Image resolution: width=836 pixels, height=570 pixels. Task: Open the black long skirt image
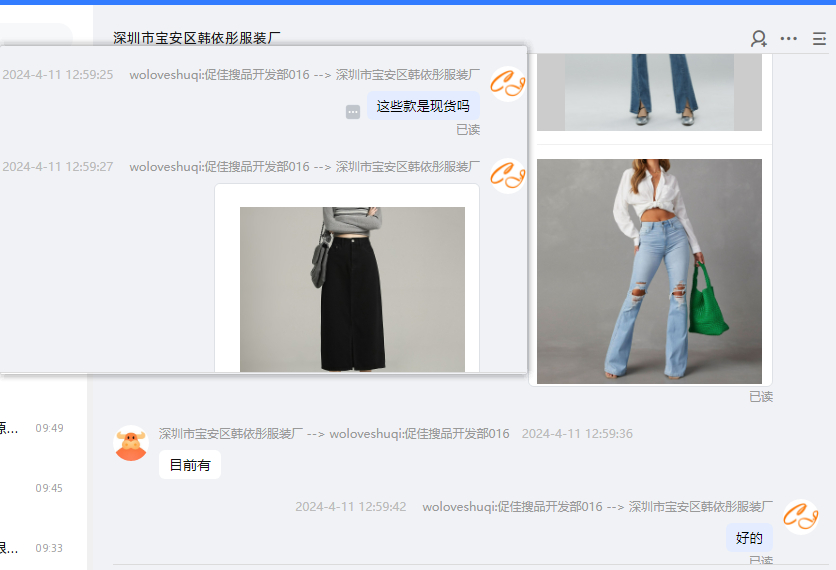(x=352, y=289)
